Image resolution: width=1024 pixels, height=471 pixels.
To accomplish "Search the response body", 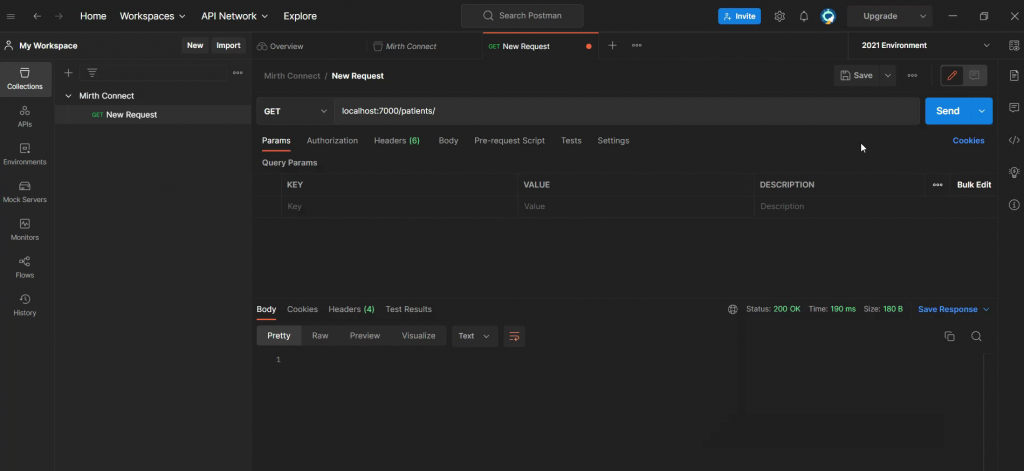I will coord(976,336).
